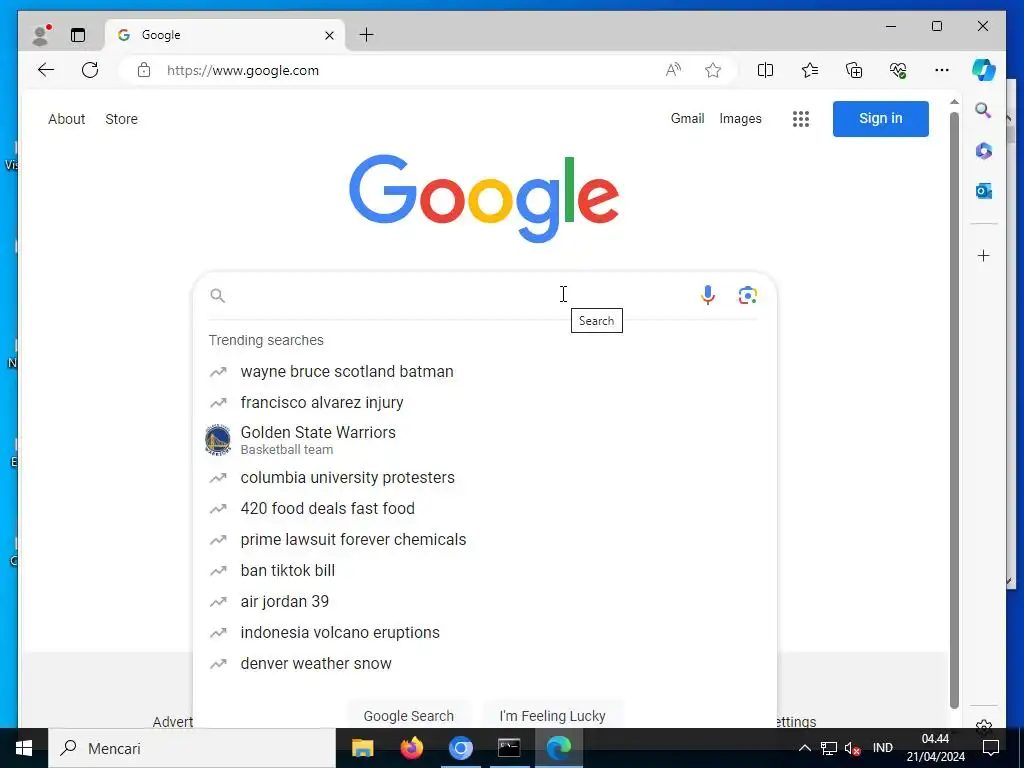View site information lock icon

click(144, 70)
